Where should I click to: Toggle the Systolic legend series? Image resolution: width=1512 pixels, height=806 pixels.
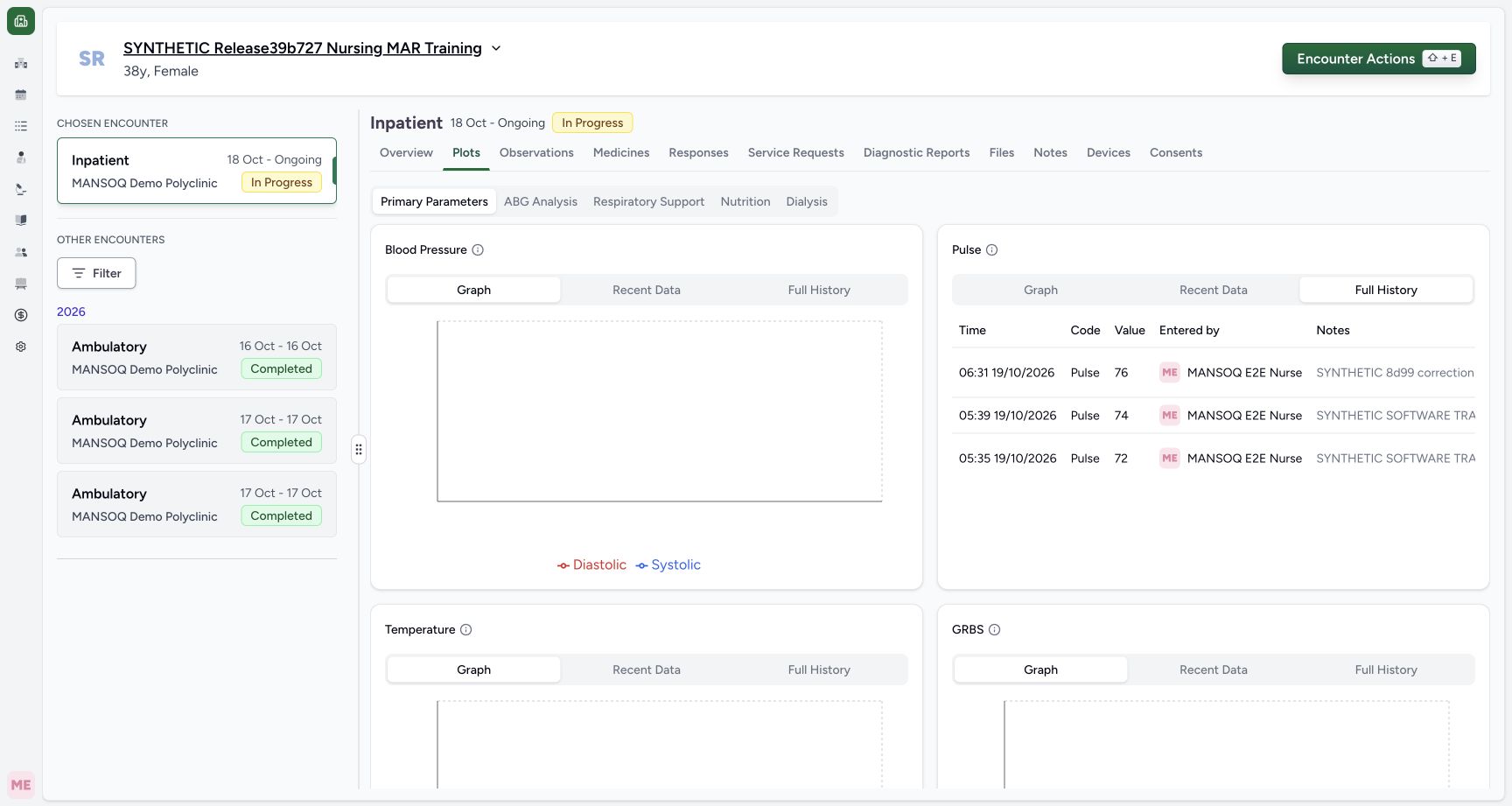(x=668, y=565)
